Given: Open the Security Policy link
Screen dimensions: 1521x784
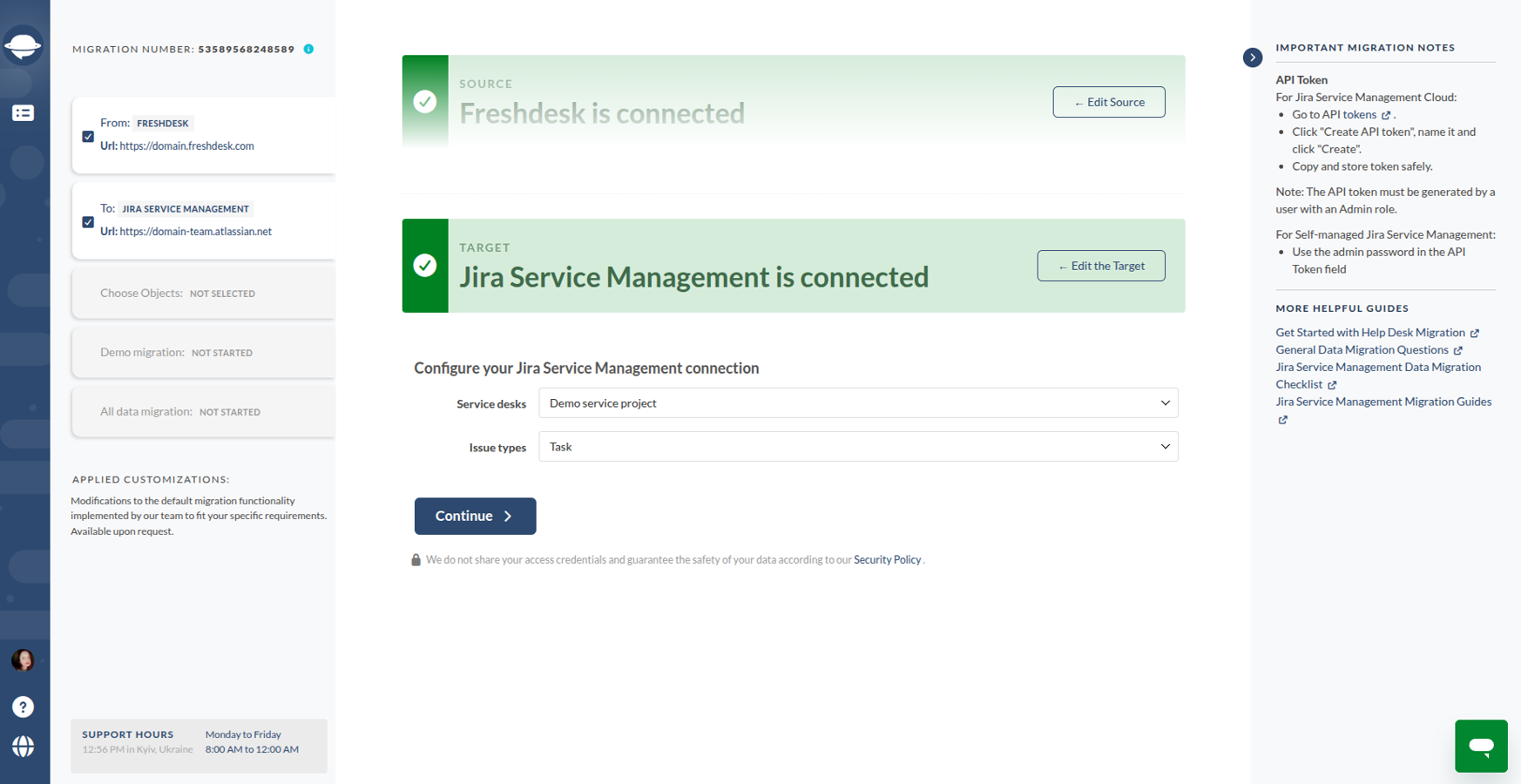Looking at the screenshot, I should [887, 560].
